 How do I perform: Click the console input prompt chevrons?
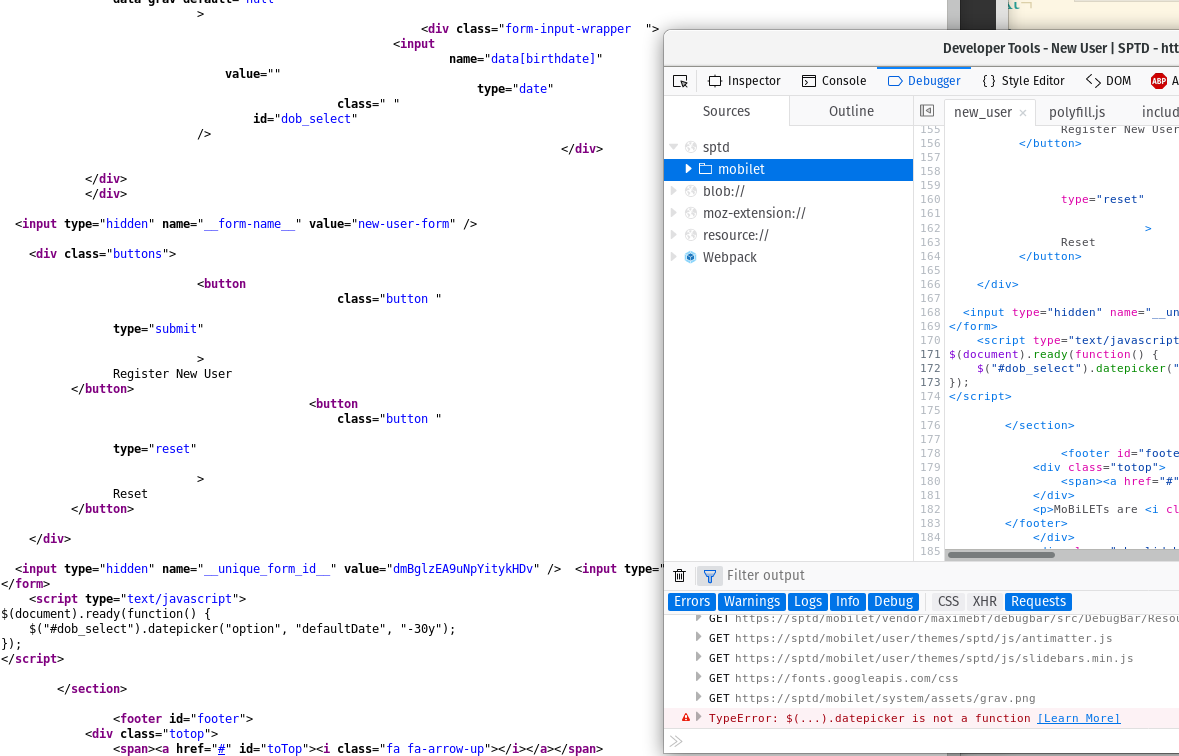pos(676,742)
